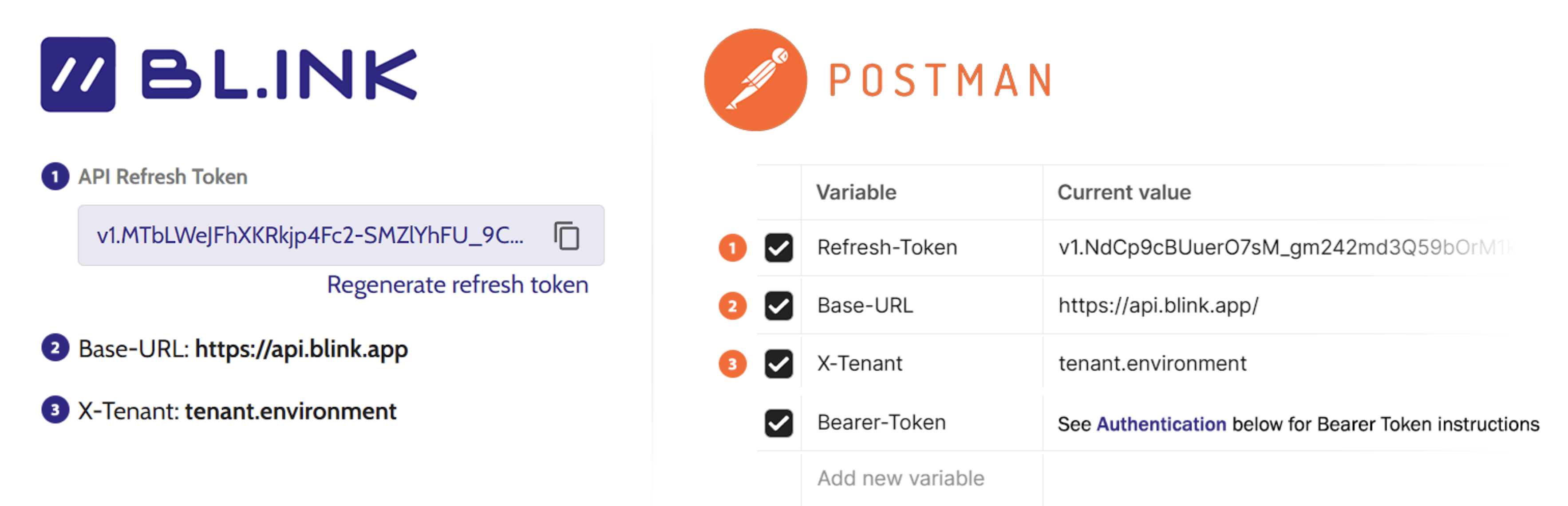The height and width of the screenshot is (506, 1568).
Task: Select the https://api.blink.app/ current value cell
Action: tap(1158, 305)
